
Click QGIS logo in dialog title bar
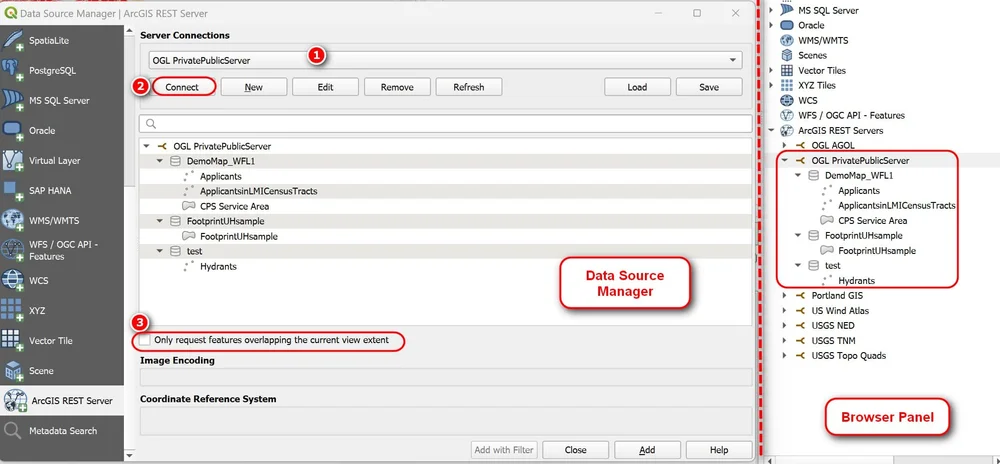[11, 13]
